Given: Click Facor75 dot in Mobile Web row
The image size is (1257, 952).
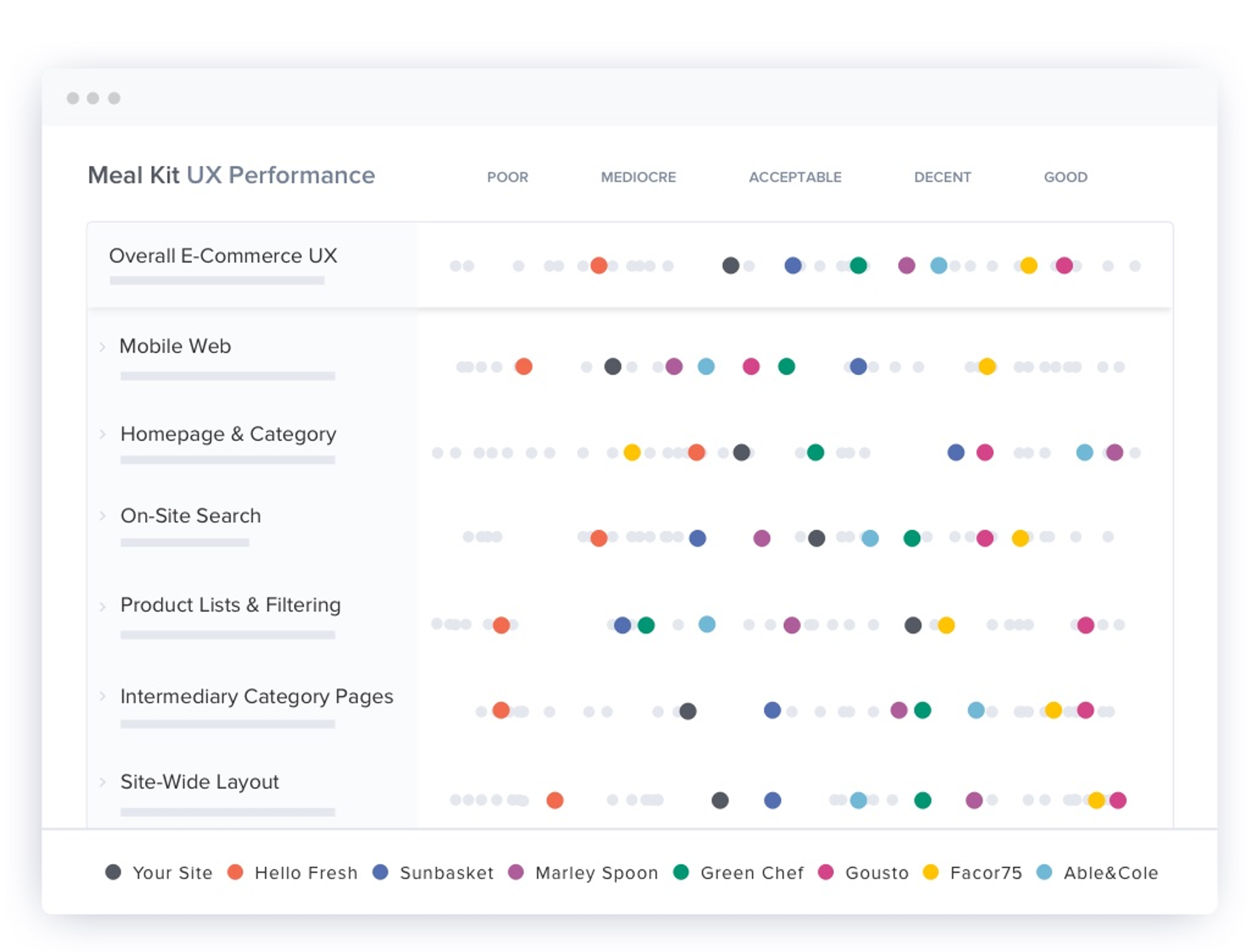Looking at the screenshot, I should coord(987,367).
